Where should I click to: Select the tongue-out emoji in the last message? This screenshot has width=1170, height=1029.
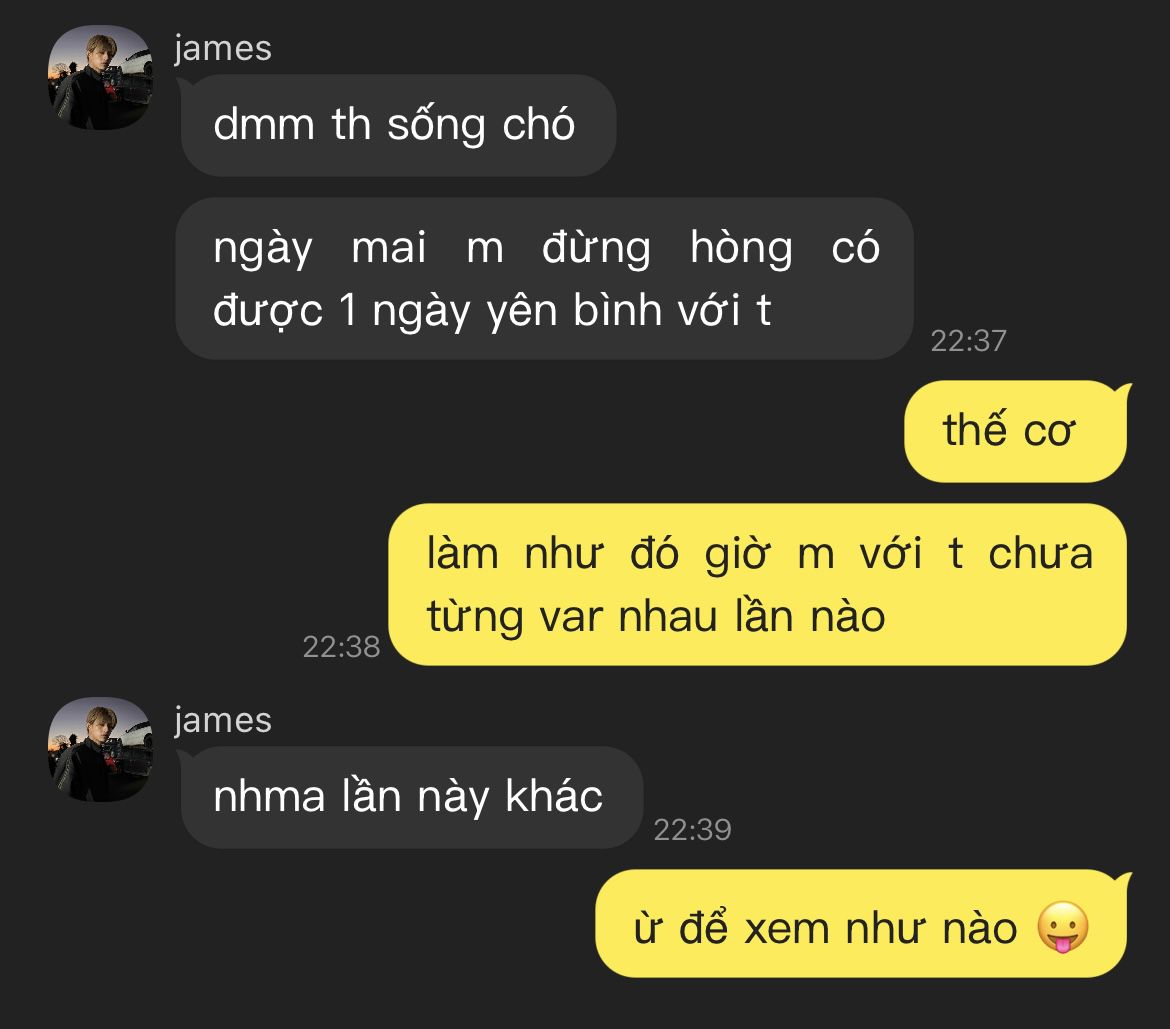tap(1063, 927)
